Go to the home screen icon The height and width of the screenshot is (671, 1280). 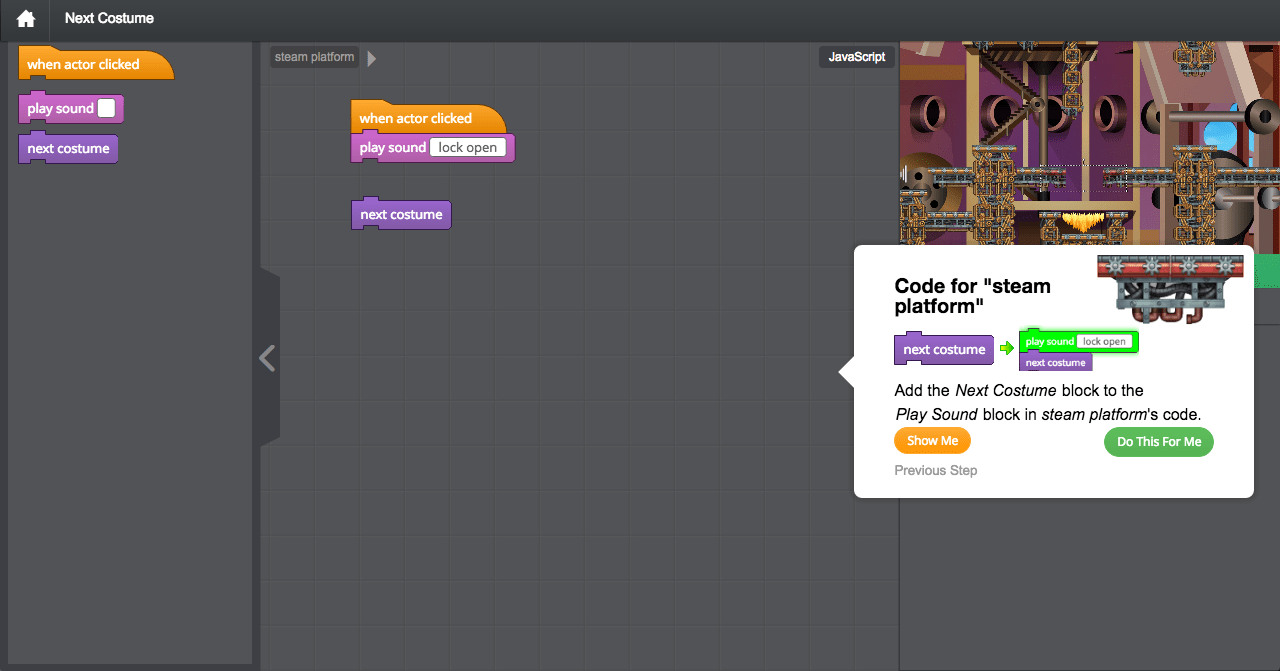click(x=26, y=19)
